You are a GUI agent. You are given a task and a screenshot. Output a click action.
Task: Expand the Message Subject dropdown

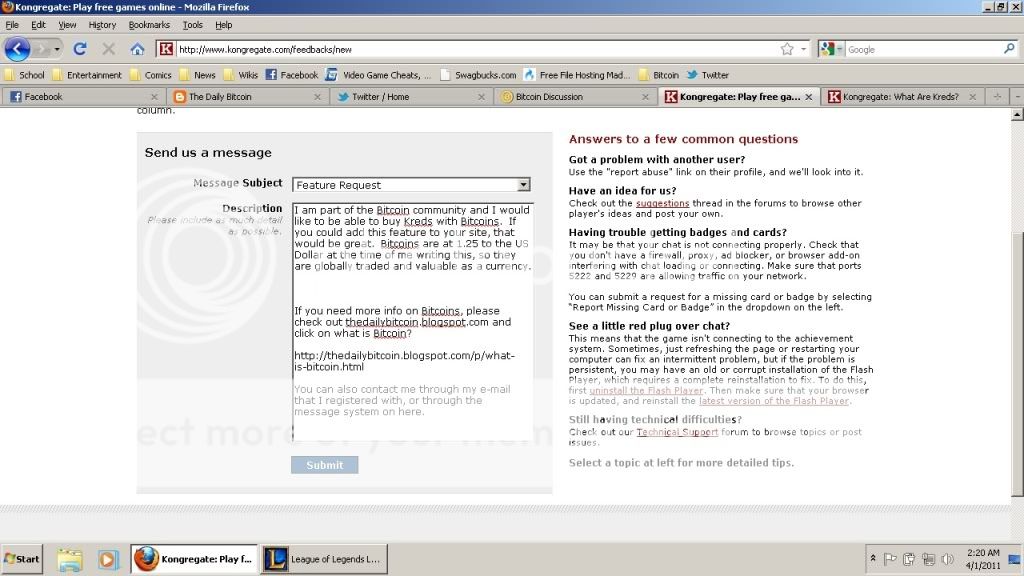pos(523,185)
